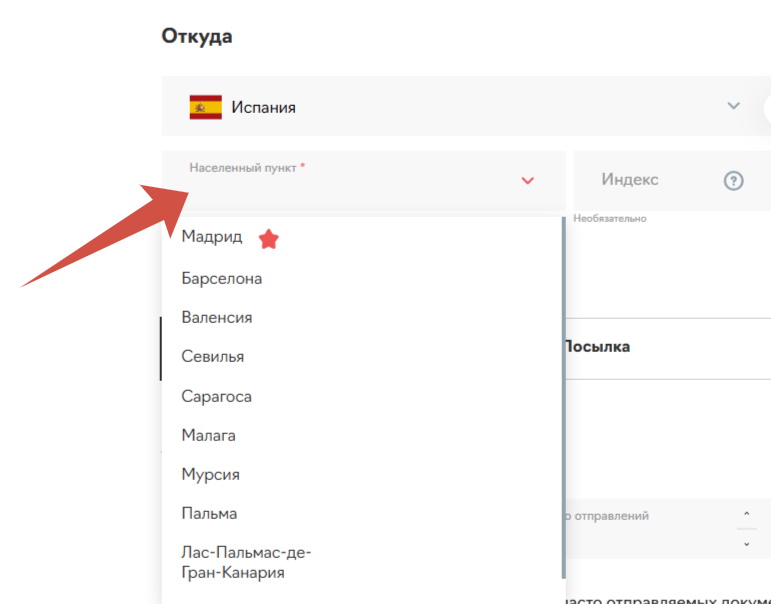Select Барселона in the dropdown list
This screenshot has width=771, height=604.
[221, 278]
